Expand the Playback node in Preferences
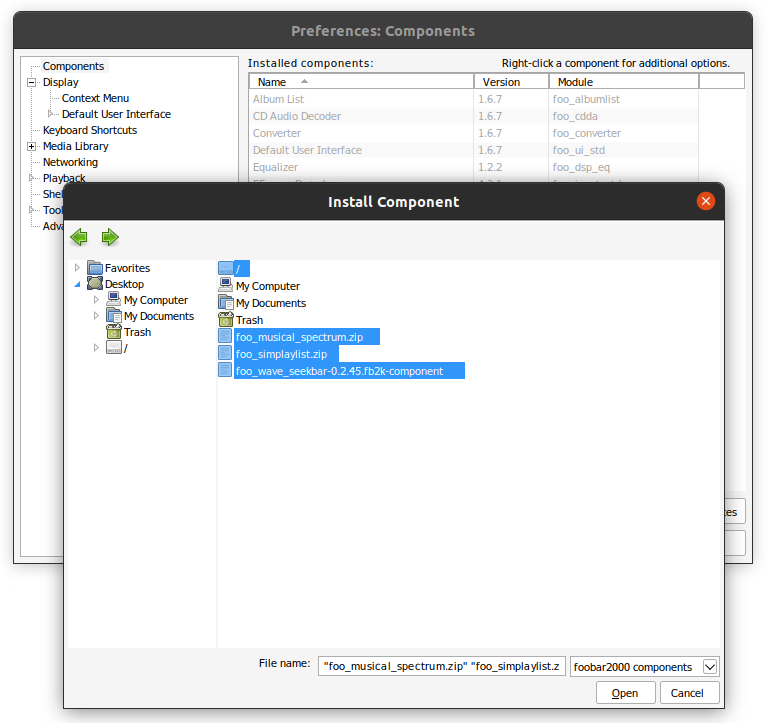This screenshot has height=723, width=770. (x=31, y=178)
